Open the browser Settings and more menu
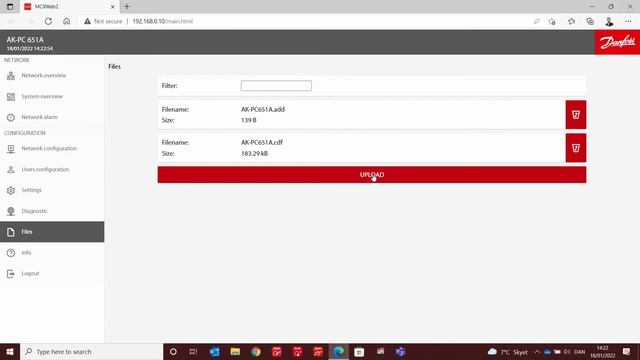 [x=628, y=21]
